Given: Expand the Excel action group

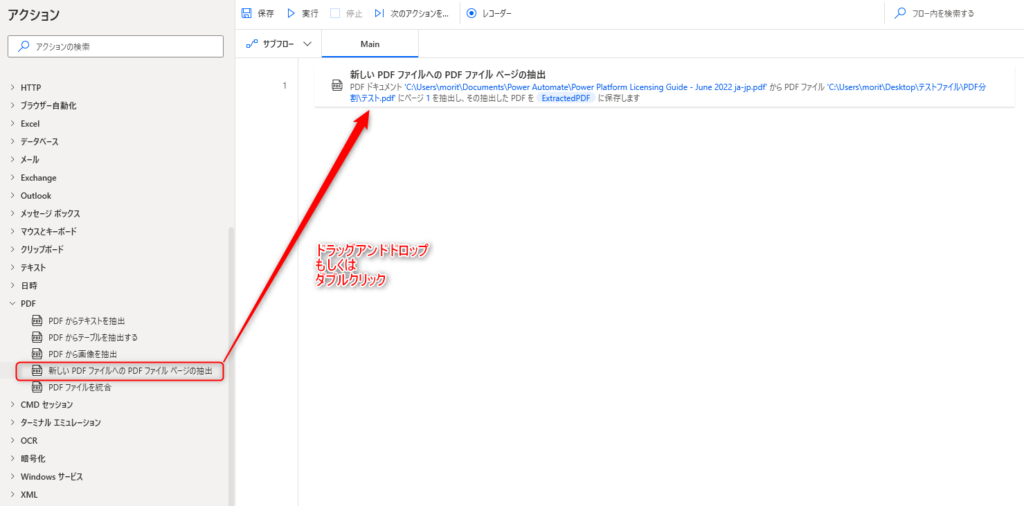Looking at the screenshot, I should pyautogui.click(x=12, y=123).
